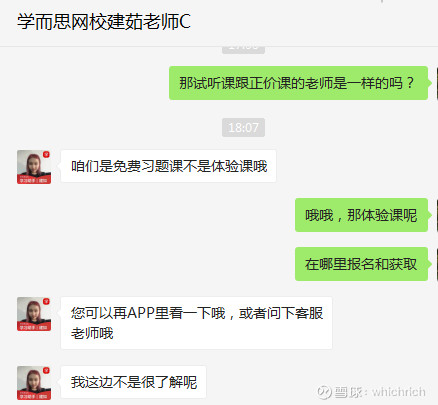Image resolution: width=438 pixels, height=405 pixels.
Task: Click own avatar edge beside 那试听课 message
Action: (437, 83)
